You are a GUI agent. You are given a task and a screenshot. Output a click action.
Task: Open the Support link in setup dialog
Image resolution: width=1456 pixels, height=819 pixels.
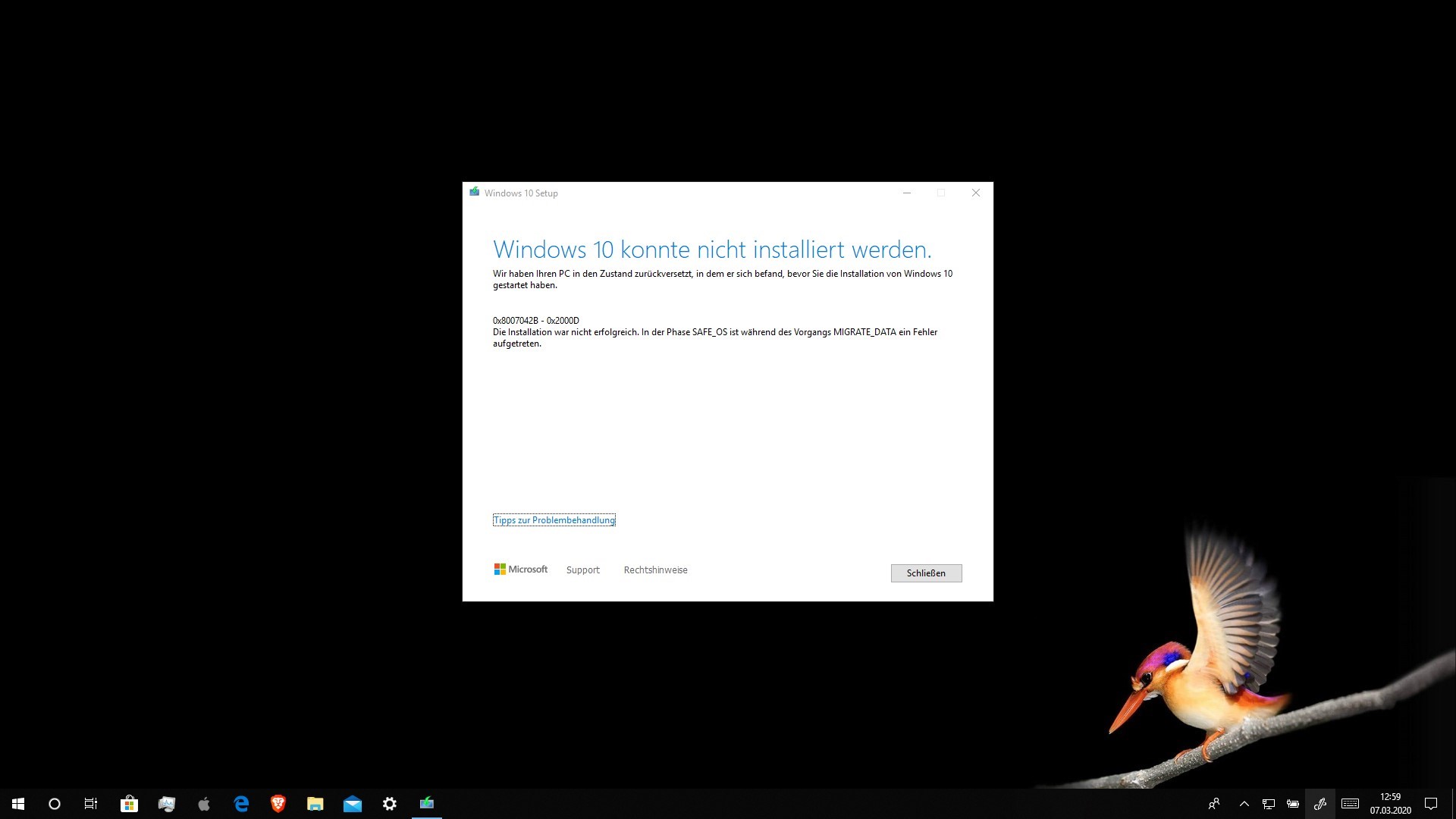coord(582,570)
